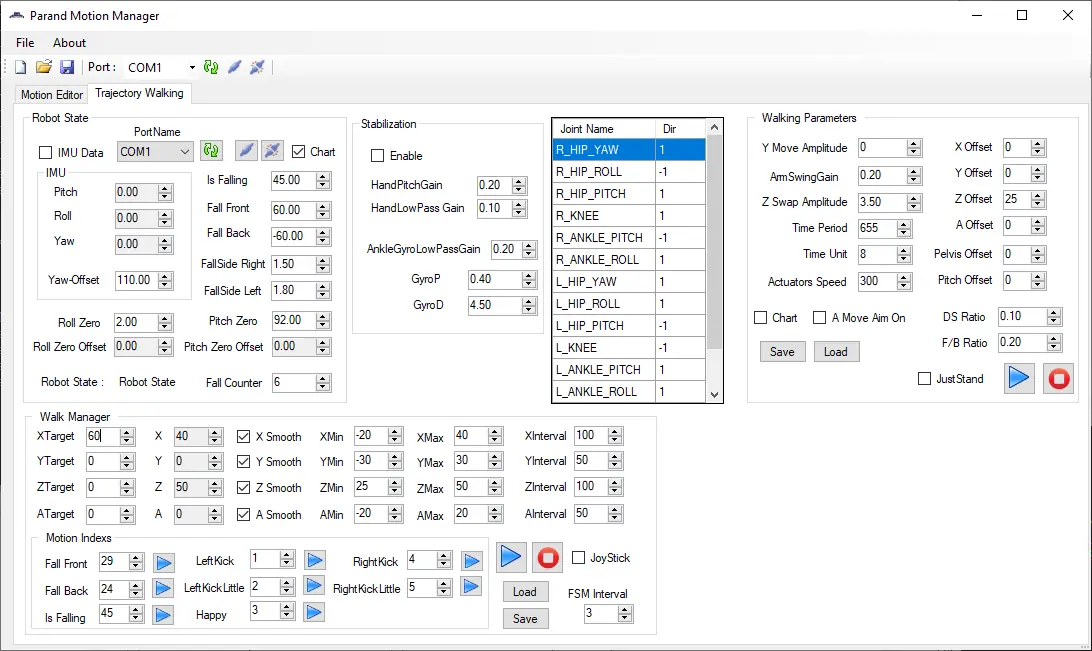Check Chart in Walking Parameters
1092x651 pixels.
760,317
